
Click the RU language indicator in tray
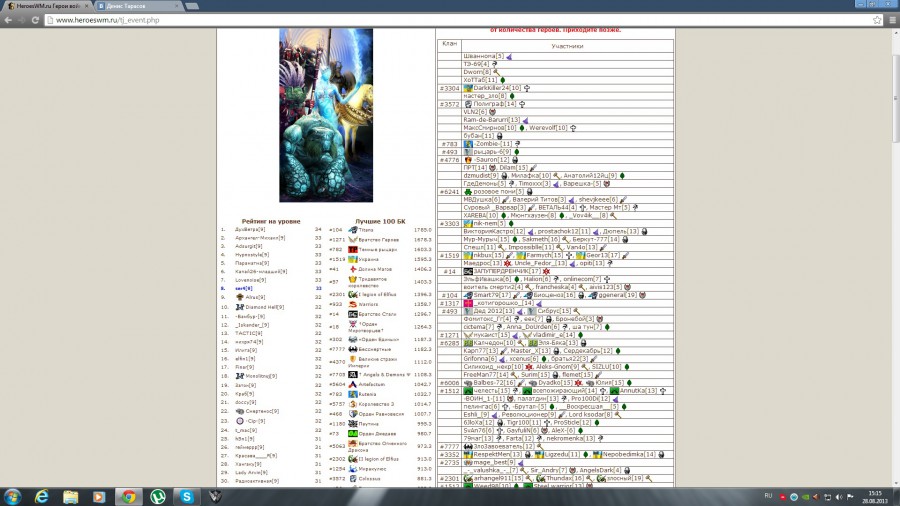tap(768, 496)
